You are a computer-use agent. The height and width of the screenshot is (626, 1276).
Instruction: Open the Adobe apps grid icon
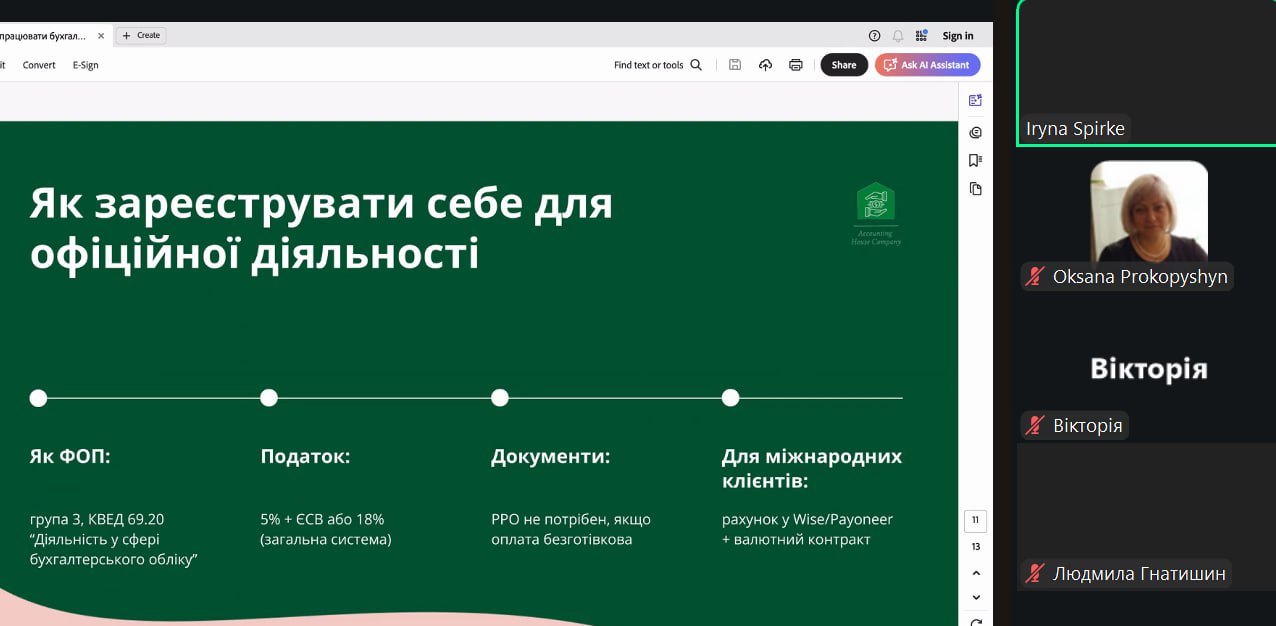tap(921, 36)
